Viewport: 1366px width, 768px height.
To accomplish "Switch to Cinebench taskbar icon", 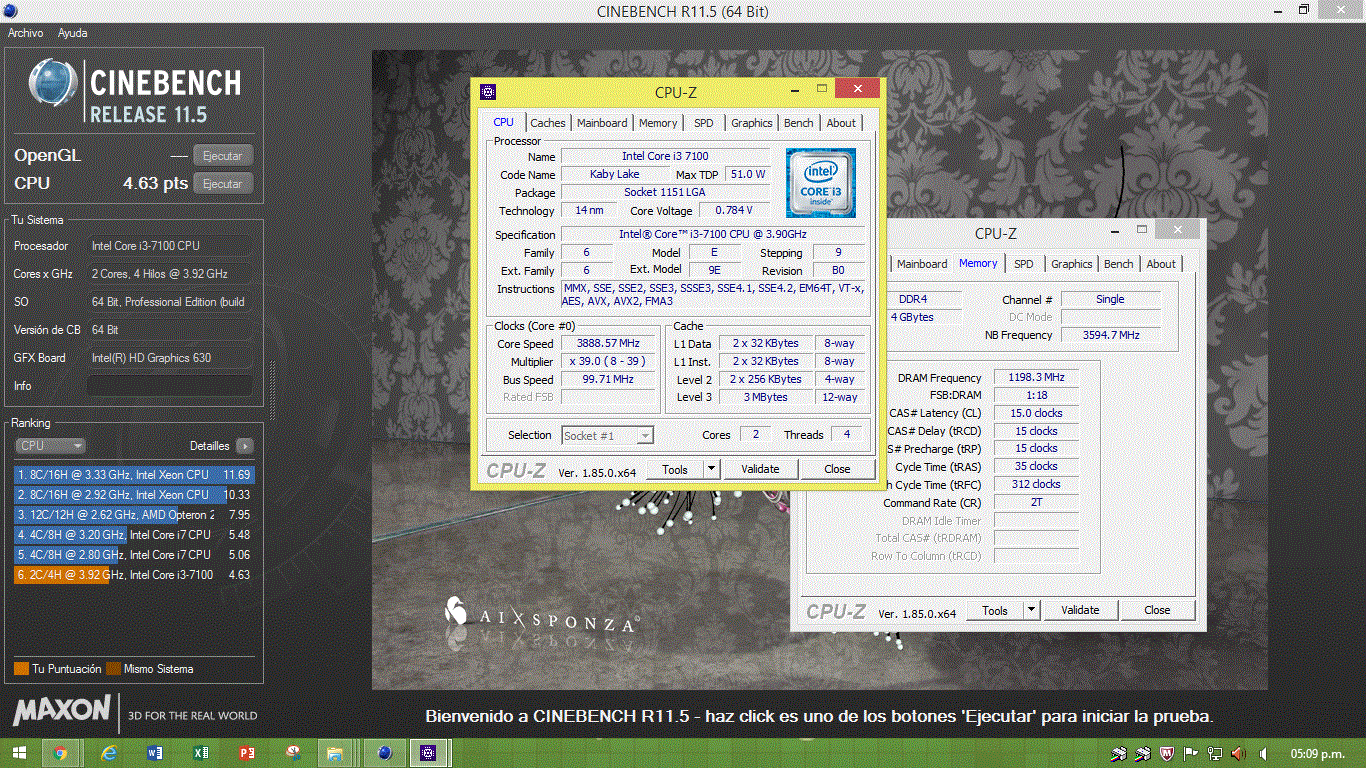I will click(x=384, y=753).
